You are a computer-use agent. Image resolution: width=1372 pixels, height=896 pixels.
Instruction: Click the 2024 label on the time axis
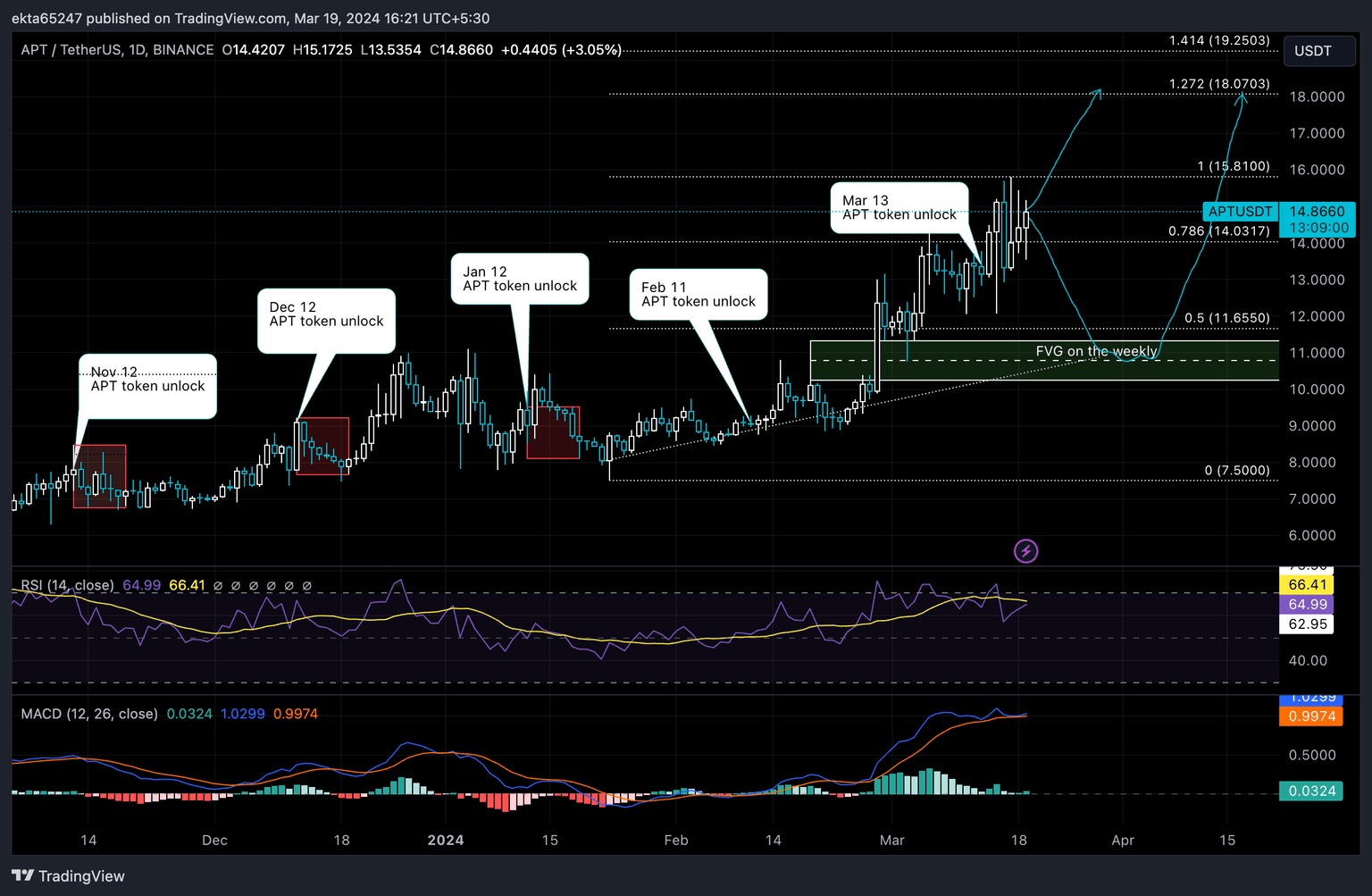(446, 840)
